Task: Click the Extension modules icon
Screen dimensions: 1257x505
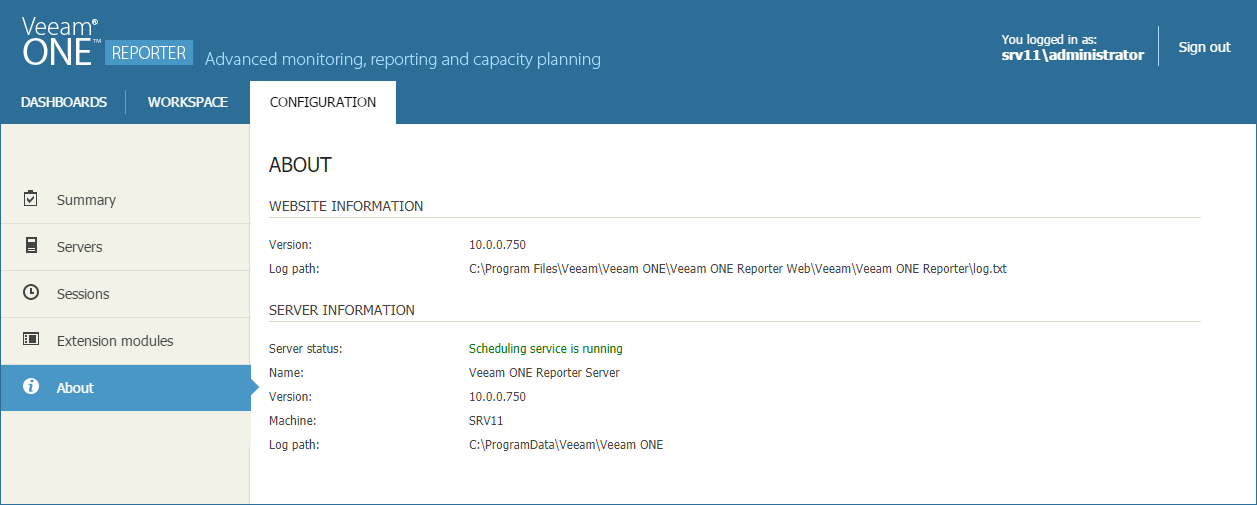Action: coord(31,340)
